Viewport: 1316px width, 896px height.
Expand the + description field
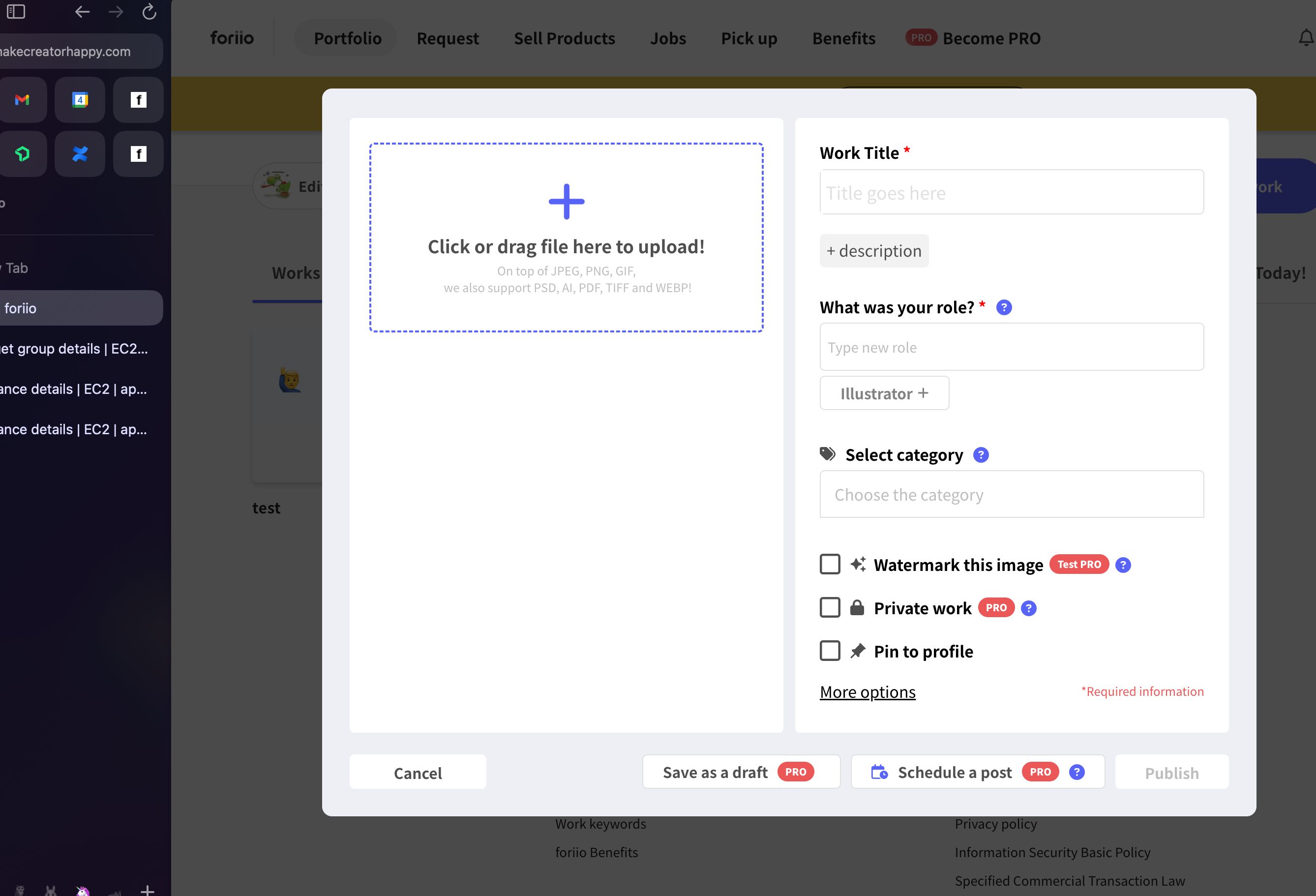point(874,251)
